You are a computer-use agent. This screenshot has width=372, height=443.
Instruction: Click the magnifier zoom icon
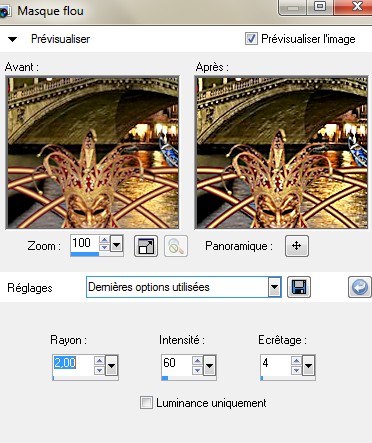[x=176, y=246]
